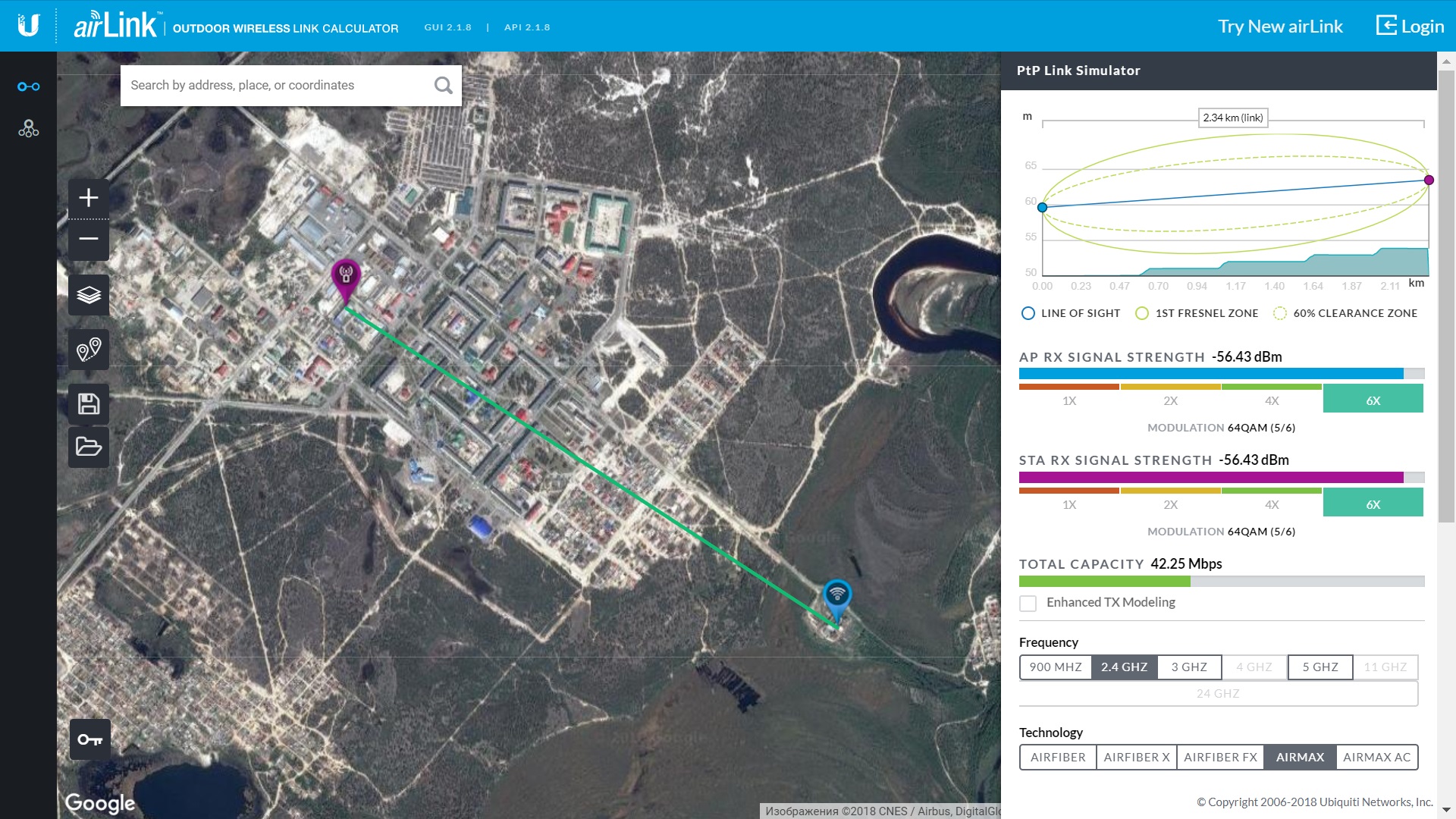Select the PtMP link mode icon
The image size is (1456, 819).
[28, 128]
